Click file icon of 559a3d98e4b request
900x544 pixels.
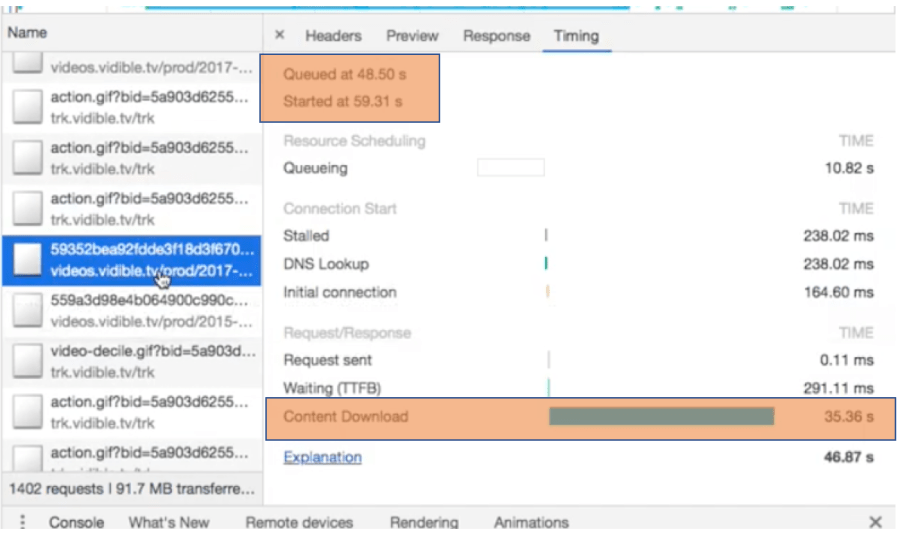27,310
